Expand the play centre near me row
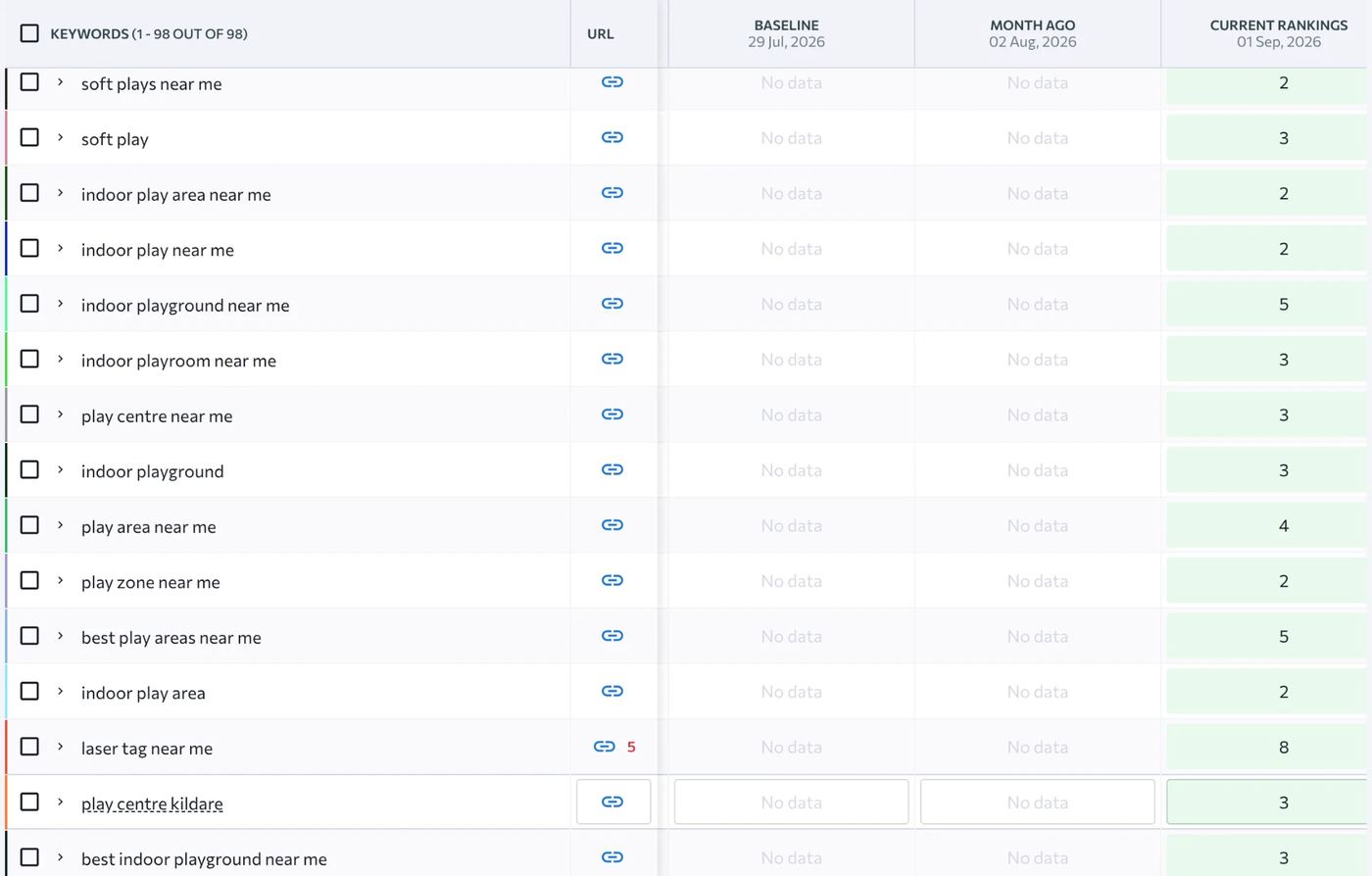This screenshot has width=1372, height=876. click(x=60, y=414)
